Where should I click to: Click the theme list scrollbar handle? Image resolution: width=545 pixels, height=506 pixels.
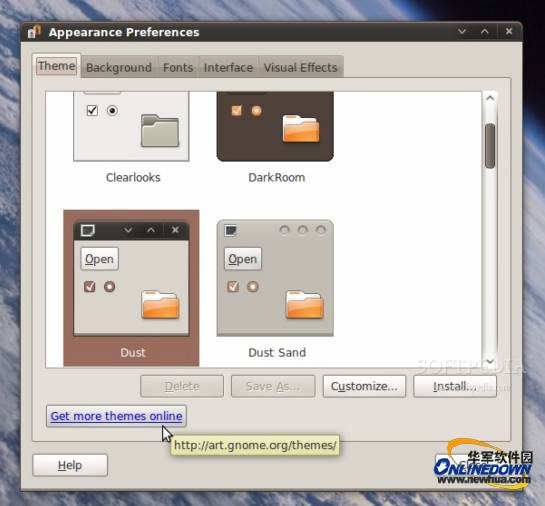(x=490, y=146)
